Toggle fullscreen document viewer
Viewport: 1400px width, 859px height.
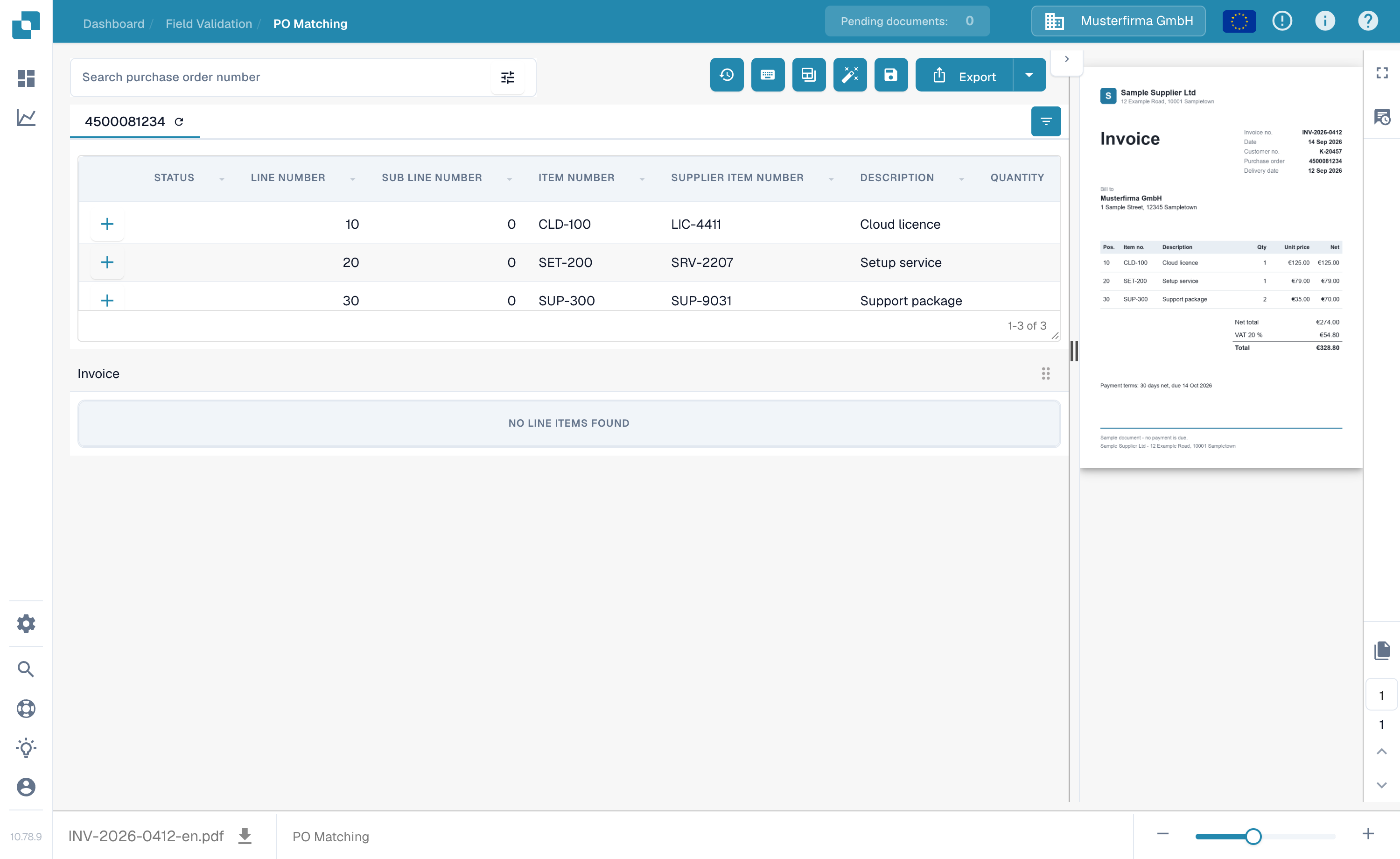click(1382, 73)
